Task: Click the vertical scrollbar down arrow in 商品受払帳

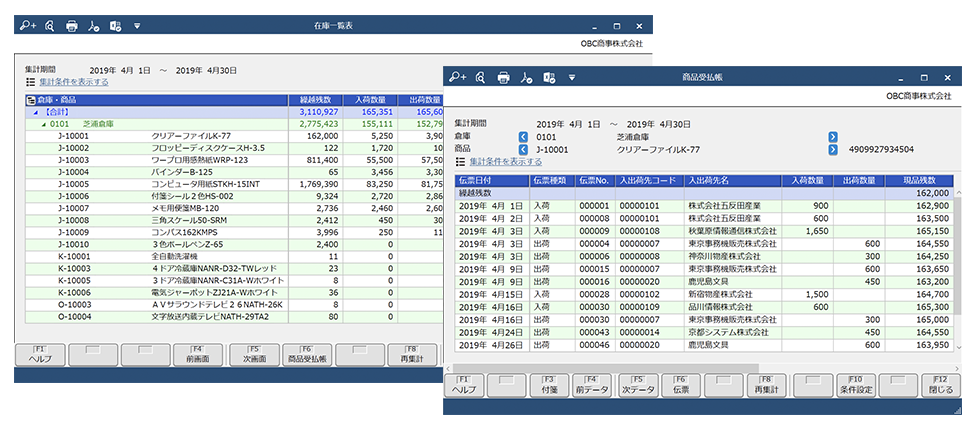Action: (959, 346)
